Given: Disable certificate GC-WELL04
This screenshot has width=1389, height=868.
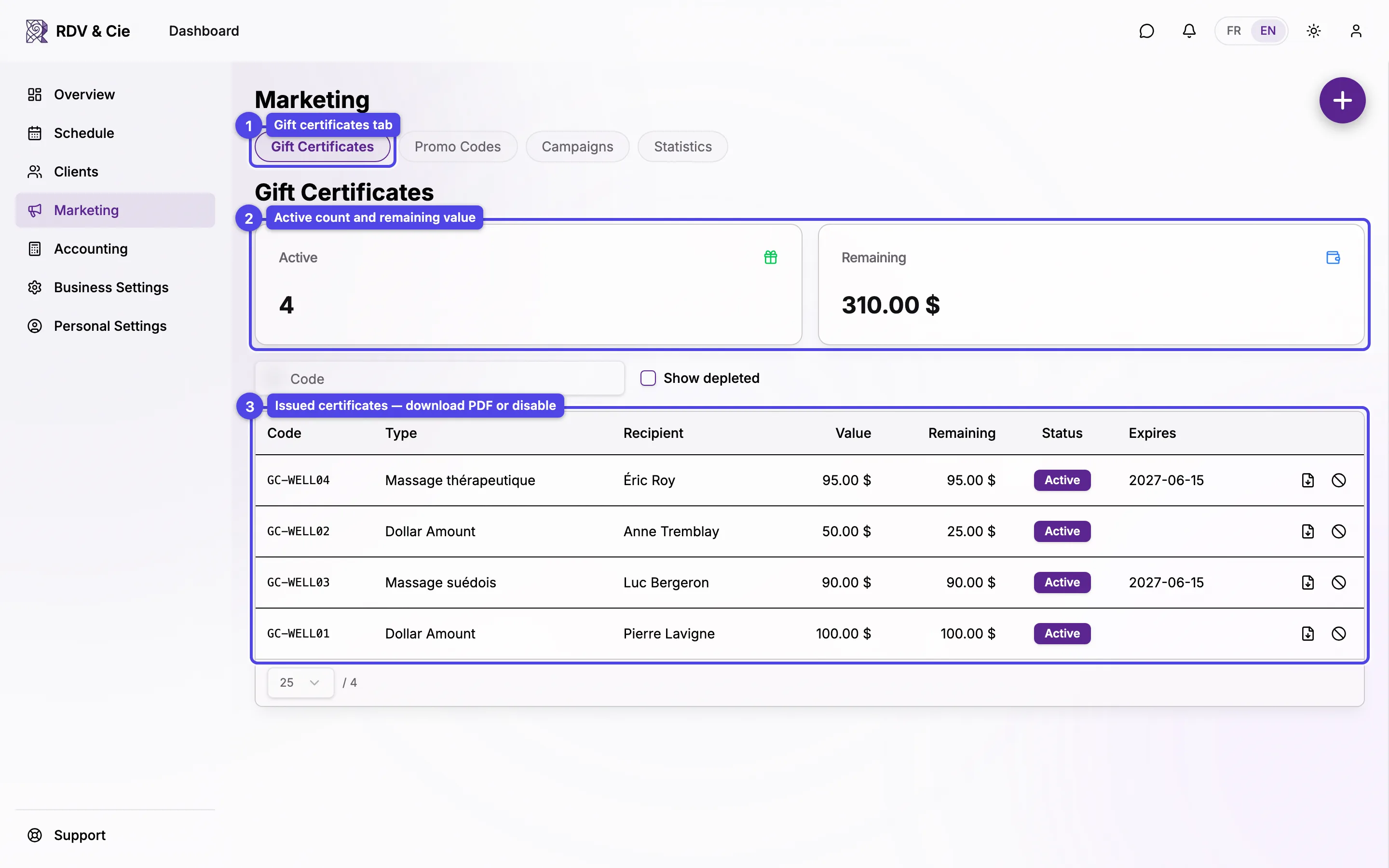Looking at the screenshot, I should [1338, 480].
